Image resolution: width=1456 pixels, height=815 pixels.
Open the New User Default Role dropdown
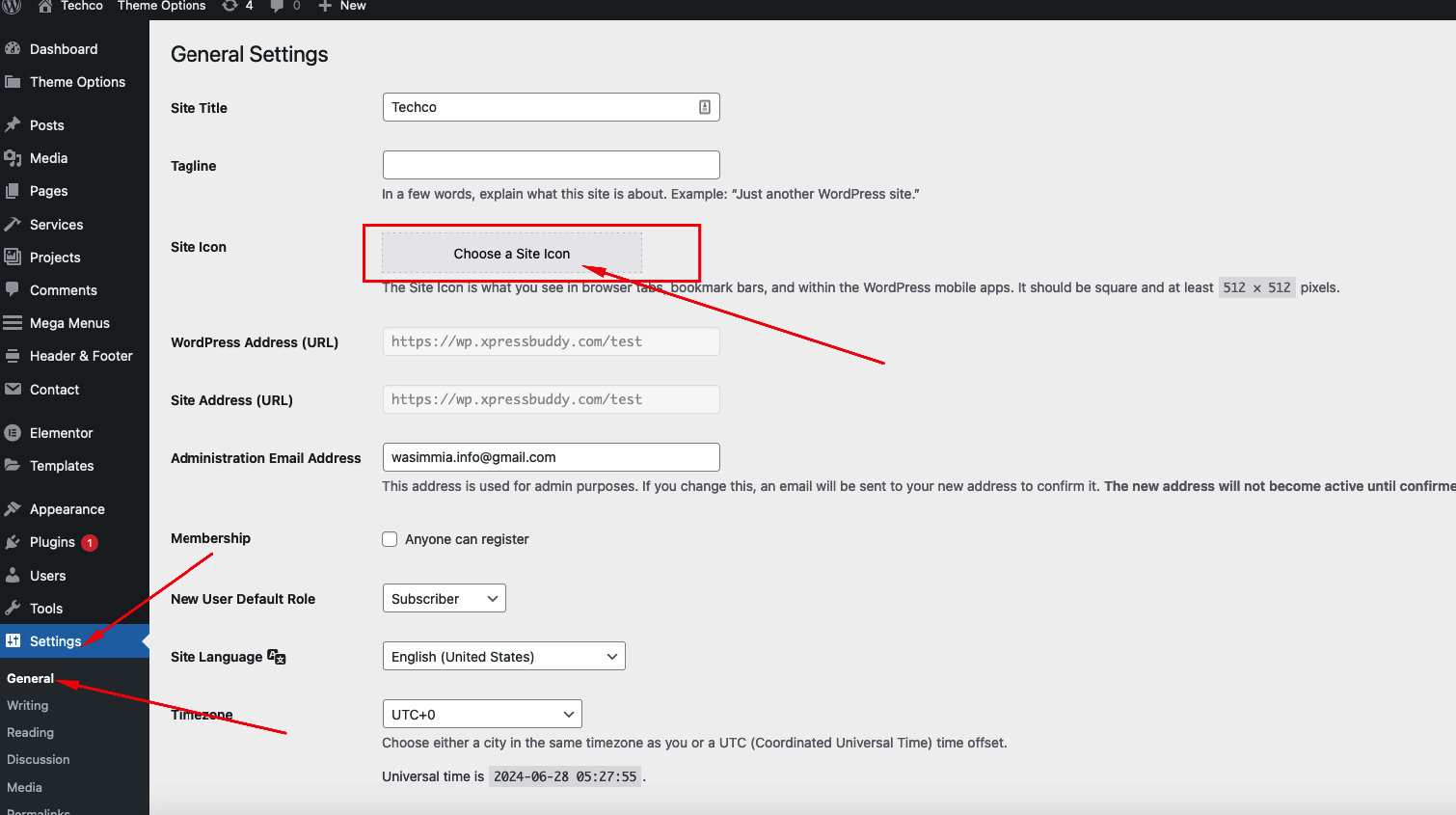tap(444, 599)
